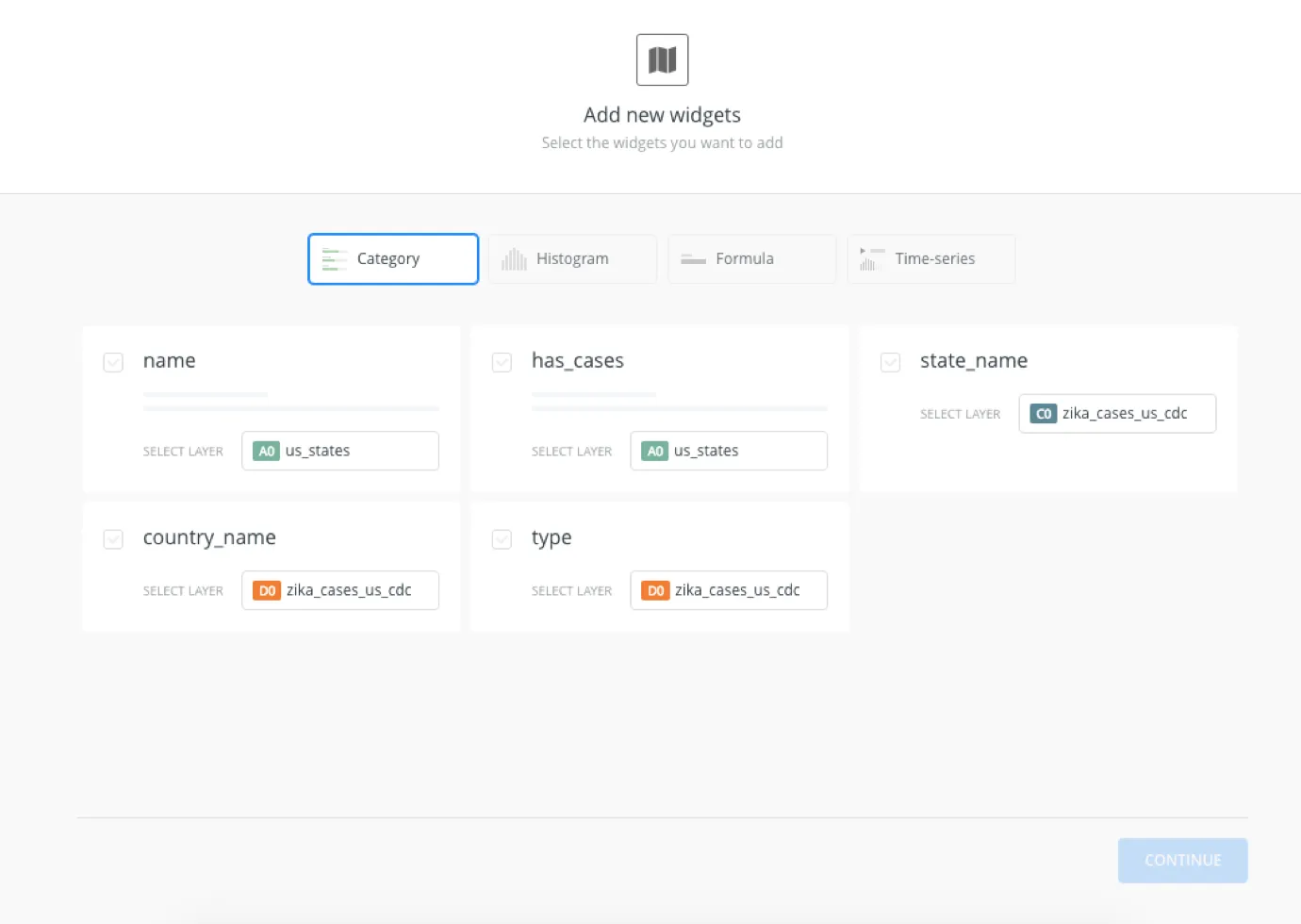Click the Histogram bar chart icon

click(x=514, y=258)
